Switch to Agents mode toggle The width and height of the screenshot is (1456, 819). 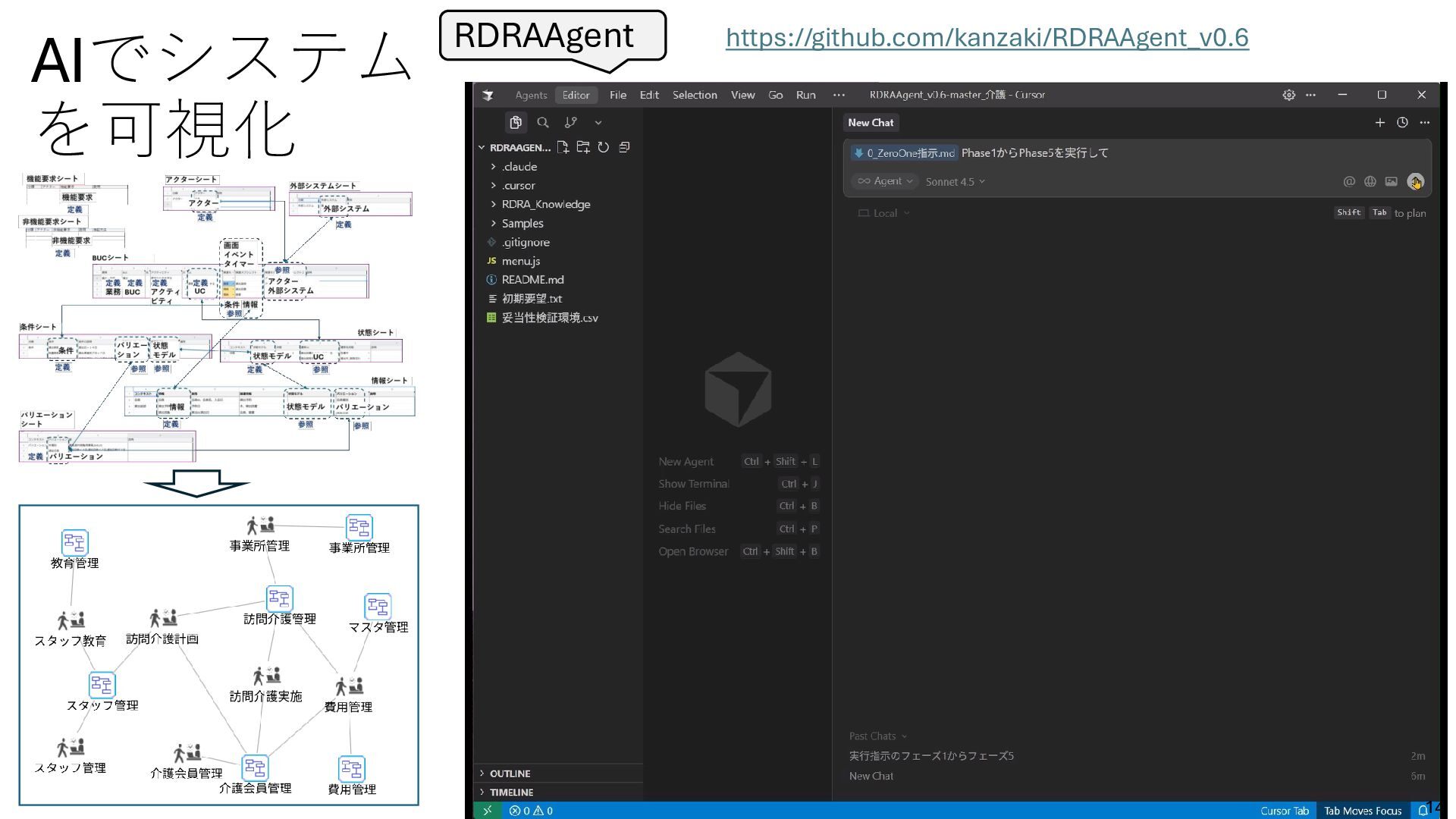531,95
